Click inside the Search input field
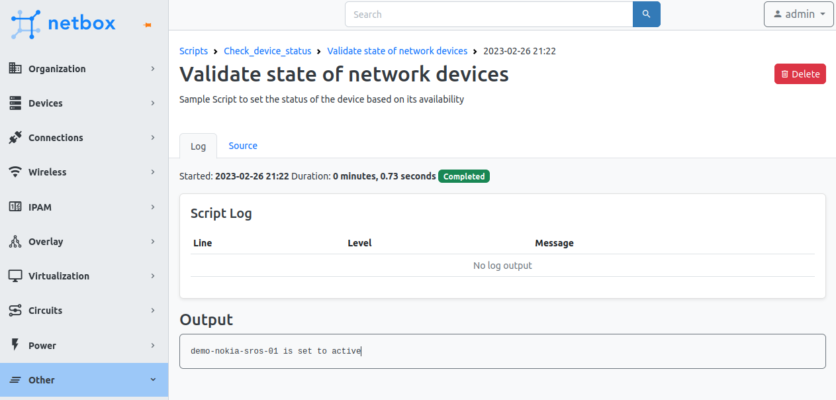The width and height of the screenshot is (836, 400). tap(488, 15)
